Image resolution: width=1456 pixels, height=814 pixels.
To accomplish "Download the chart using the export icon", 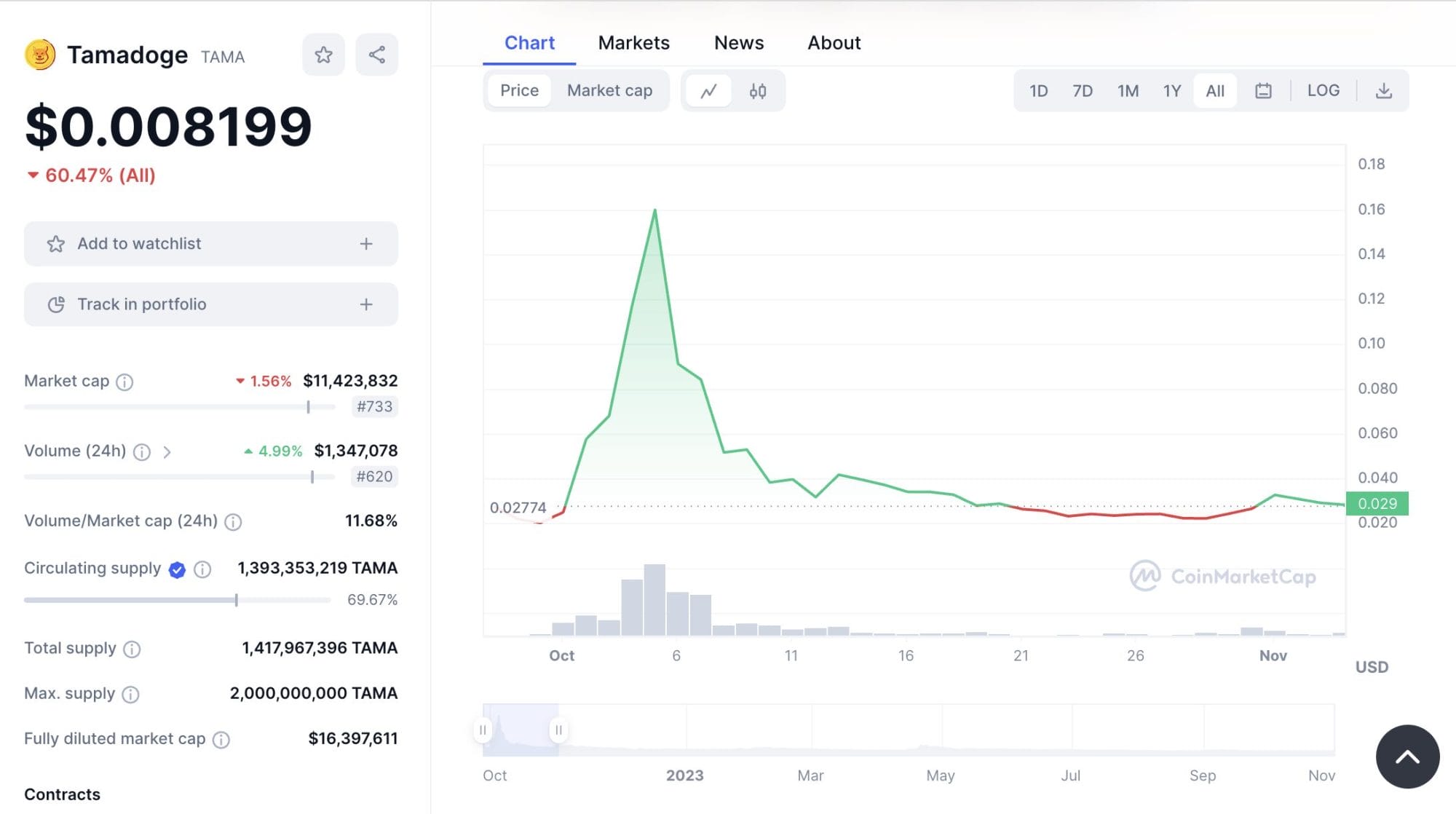I will 1384,90.
